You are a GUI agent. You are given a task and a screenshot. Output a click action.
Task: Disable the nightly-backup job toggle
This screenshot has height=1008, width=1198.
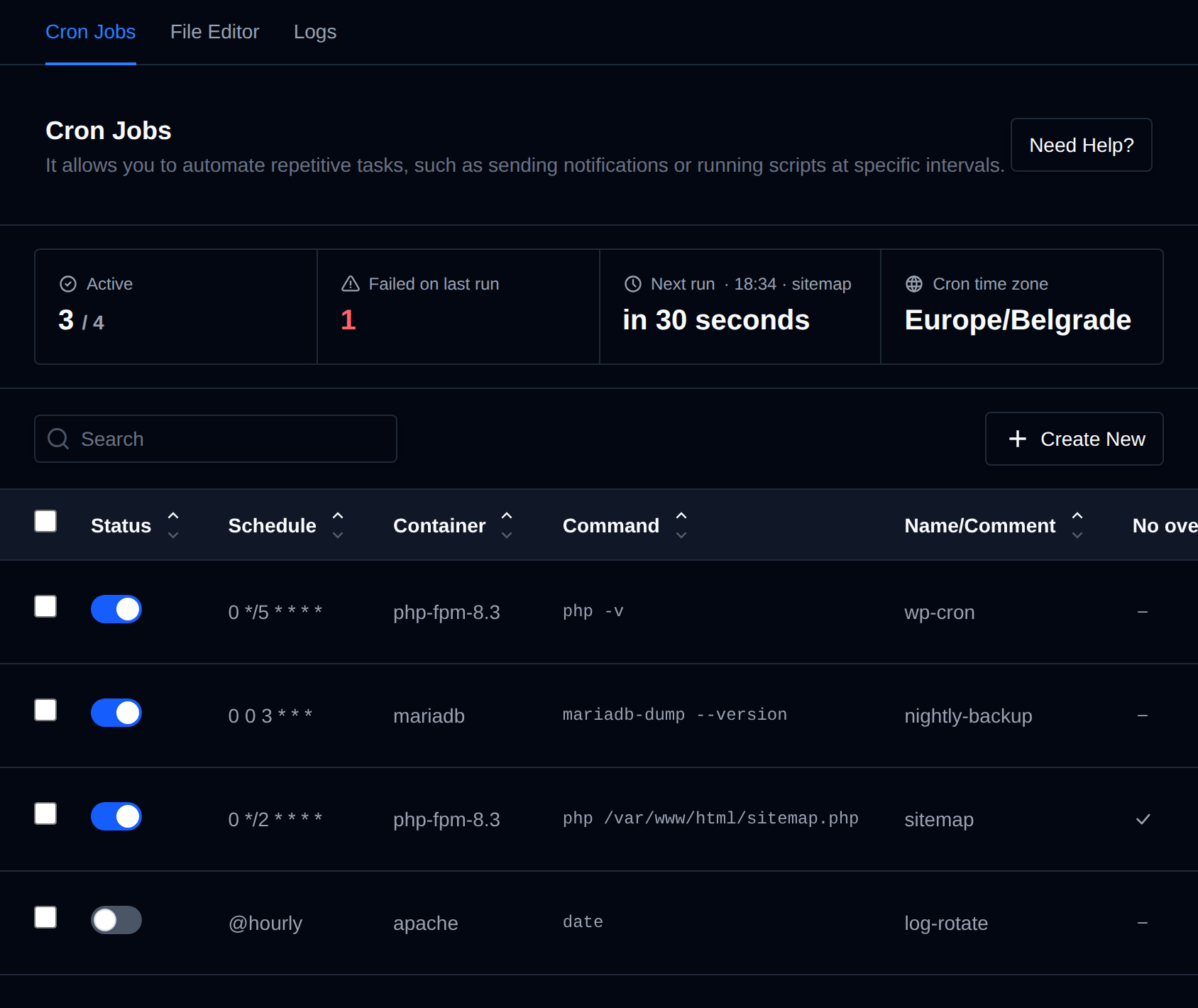pyautogui.click(x=116, y=713)
